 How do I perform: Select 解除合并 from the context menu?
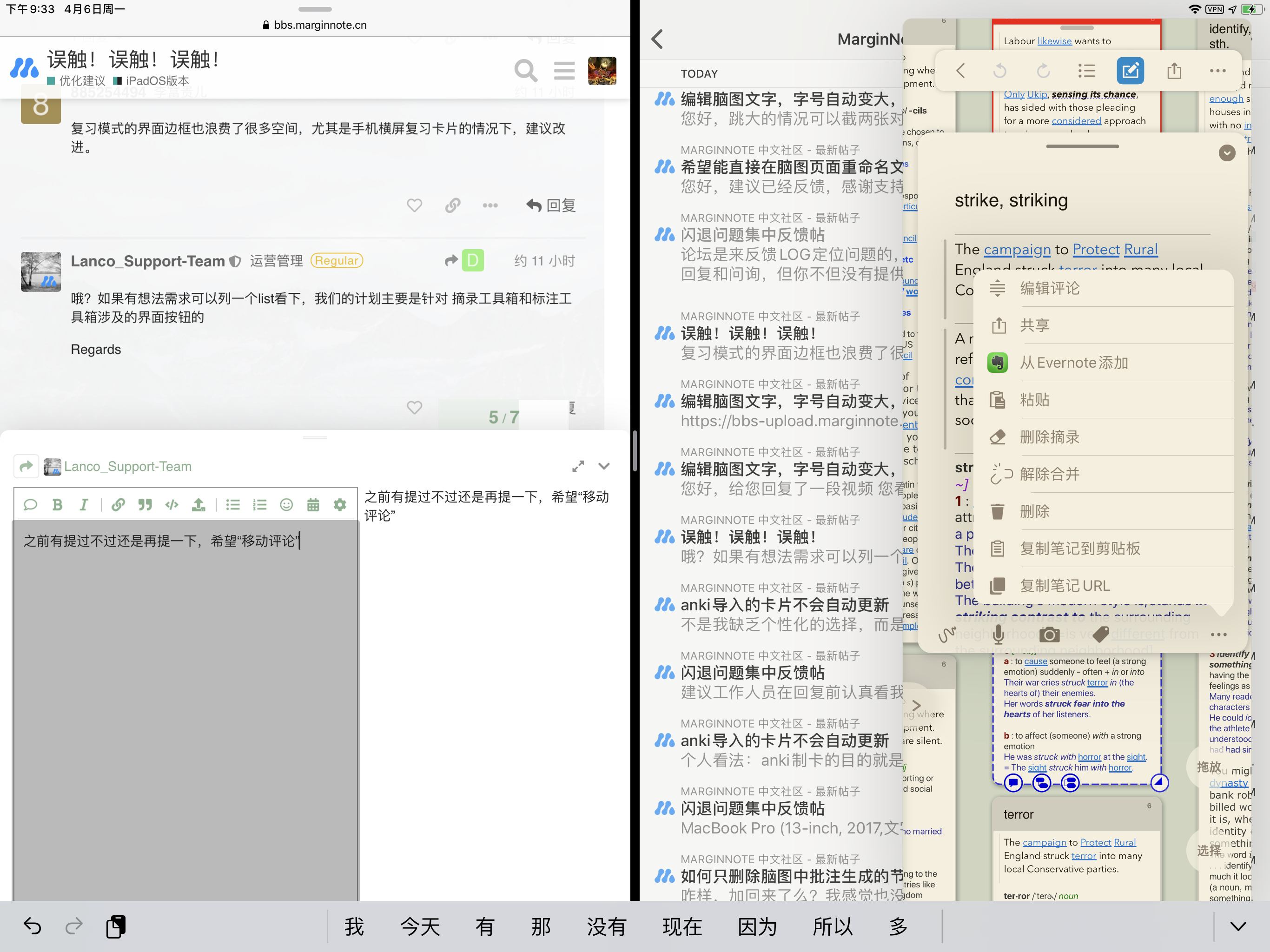(x=1103, y=474)
